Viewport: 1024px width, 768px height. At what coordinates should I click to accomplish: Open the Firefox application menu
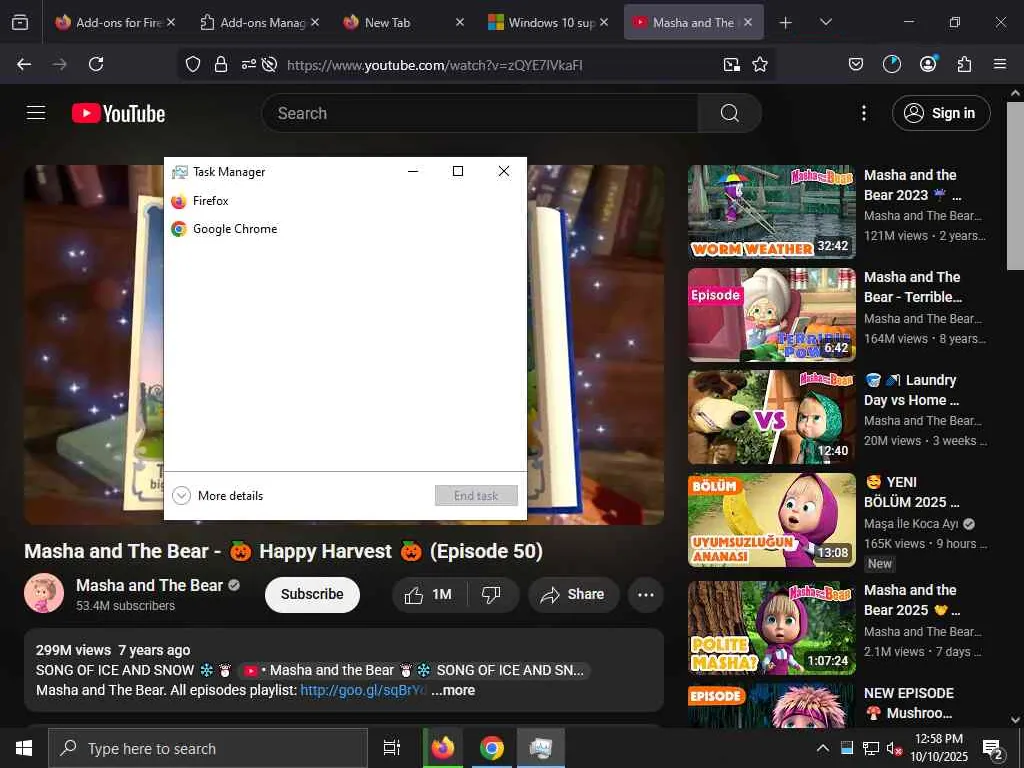(1000, 64)
